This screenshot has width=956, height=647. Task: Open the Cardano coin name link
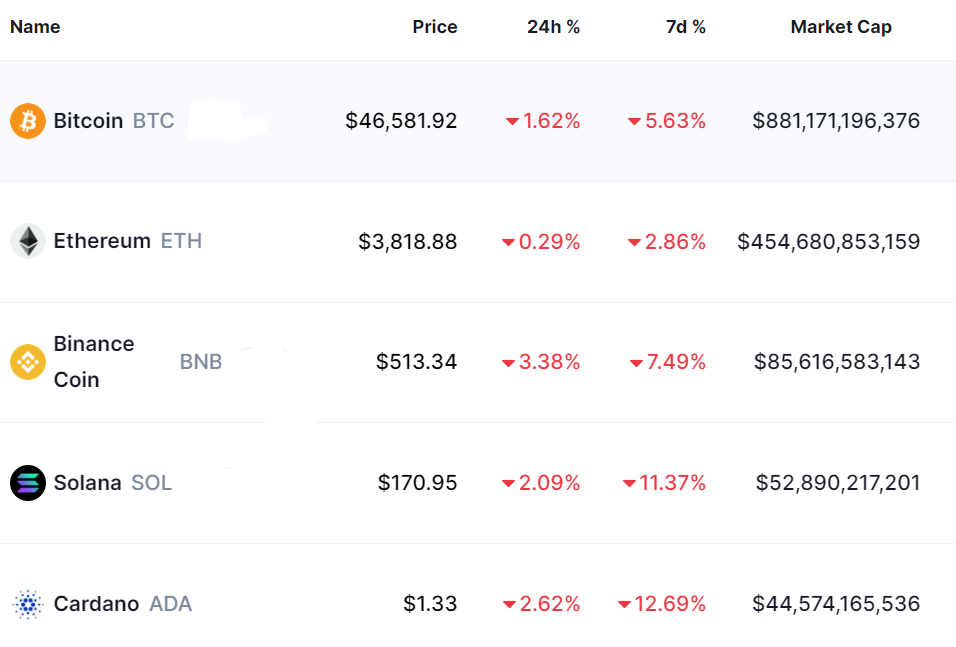(x=96, y=604)
